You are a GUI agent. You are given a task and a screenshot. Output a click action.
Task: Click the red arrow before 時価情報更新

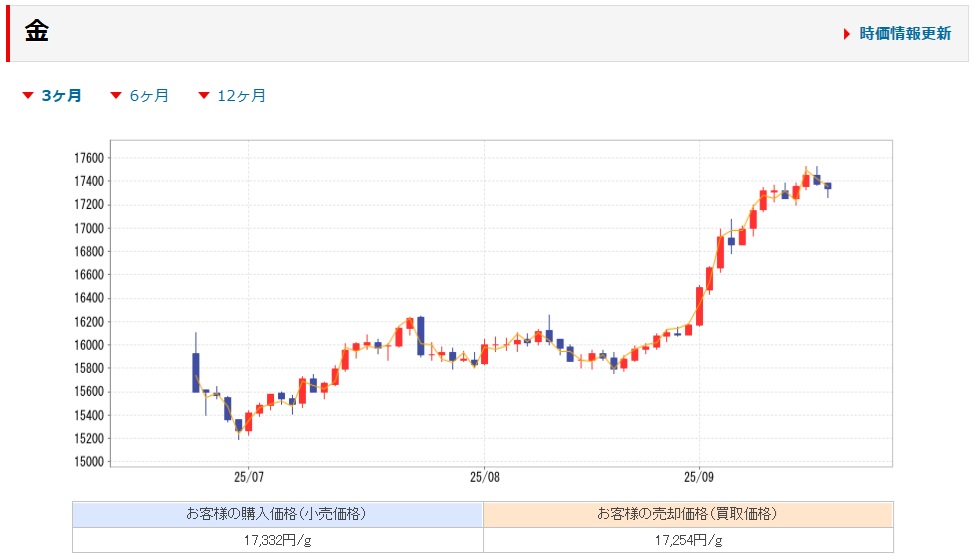(x=847, y=34)
